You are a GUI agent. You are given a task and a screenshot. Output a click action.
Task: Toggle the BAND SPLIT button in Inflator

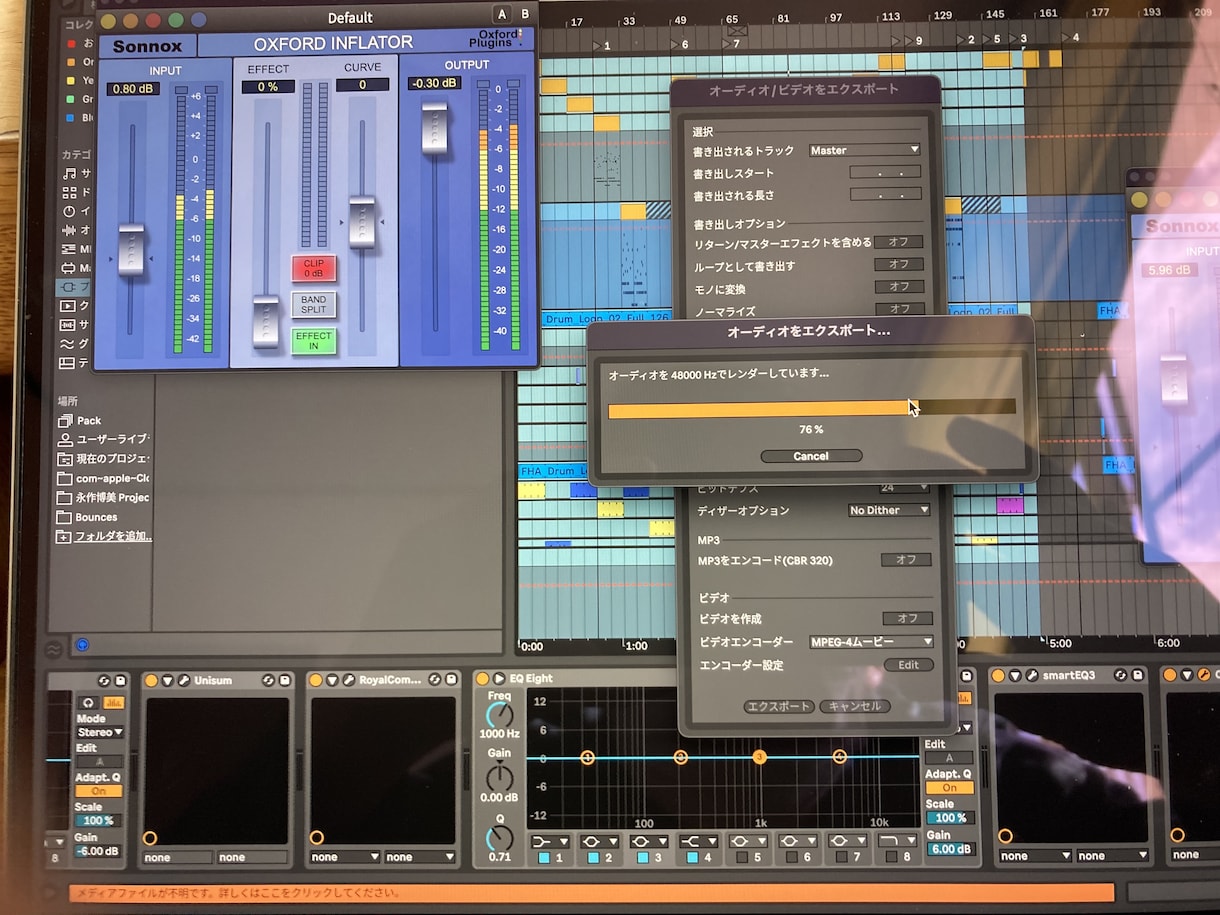click(313, 305)
